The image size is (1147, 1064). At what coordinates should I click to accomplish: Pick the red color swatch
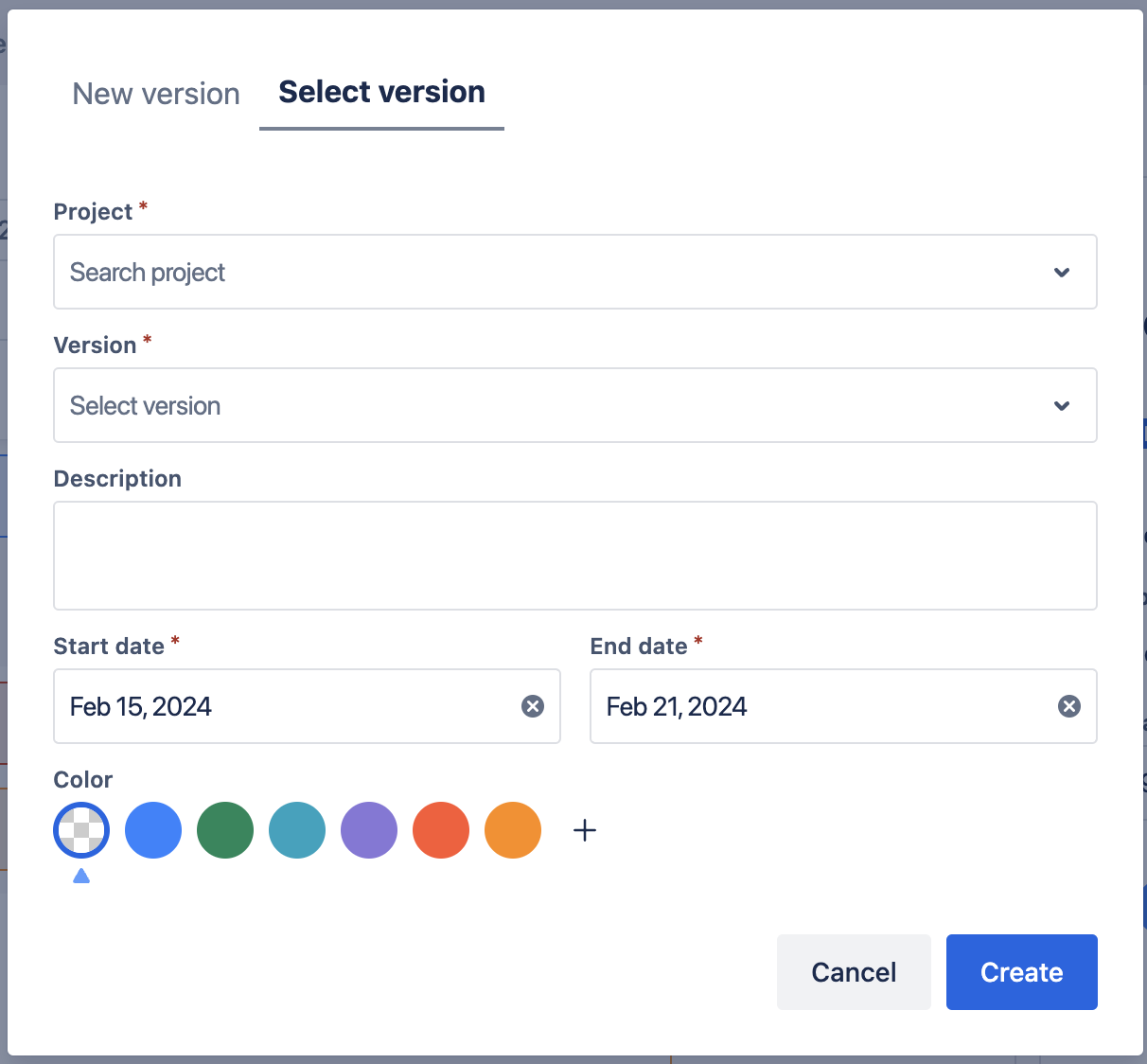coord(441,830)
